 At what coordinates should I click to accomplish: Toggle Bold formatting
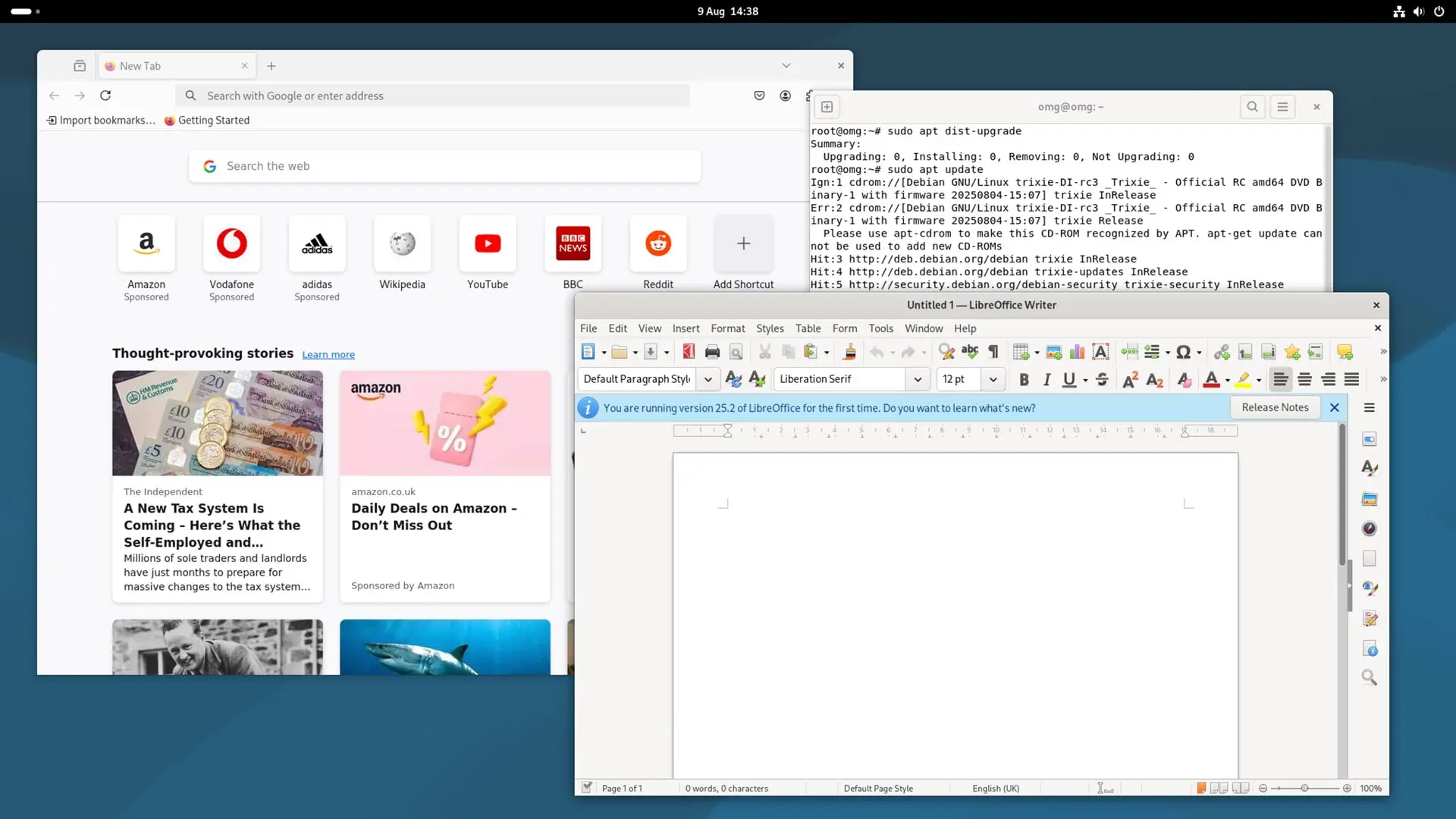pyautogui.click(x=1024, y=380)
